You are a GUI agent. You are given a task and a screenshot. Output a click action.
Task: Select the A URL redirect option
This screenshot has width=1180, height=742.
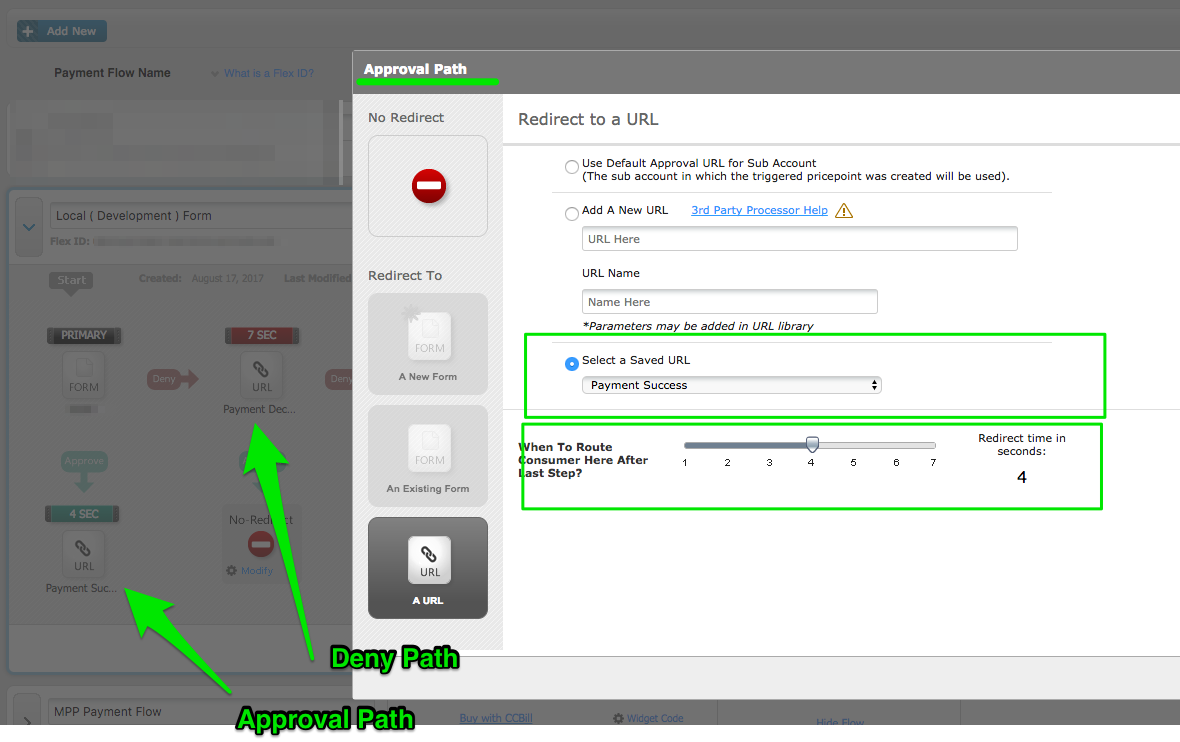pyautogui.click(x=427, y=568)
